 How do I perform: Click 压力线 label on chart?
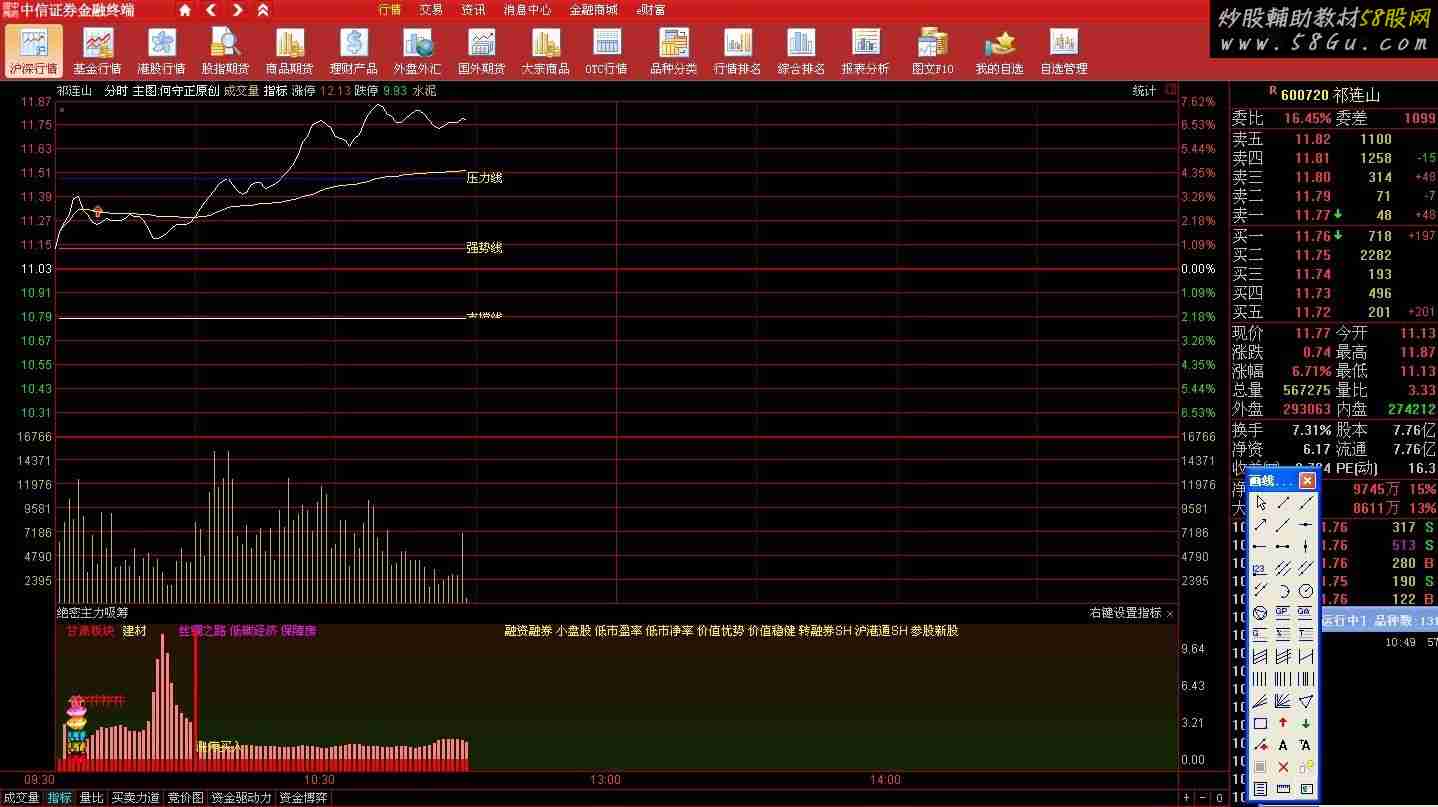[x=484, y=178]
